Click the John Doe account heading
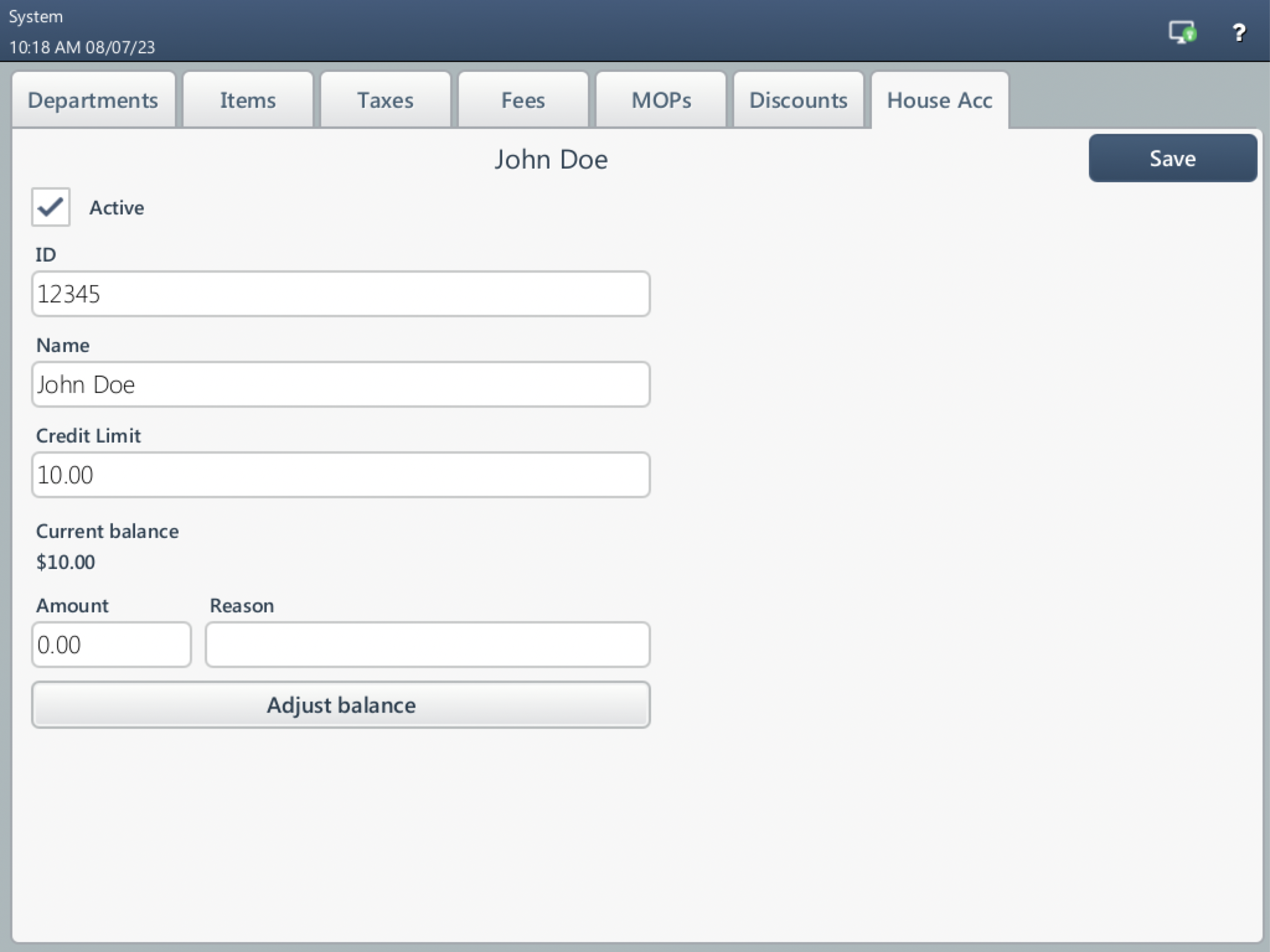Screen dimensions: 1270x952 click(x=551, y=159)
